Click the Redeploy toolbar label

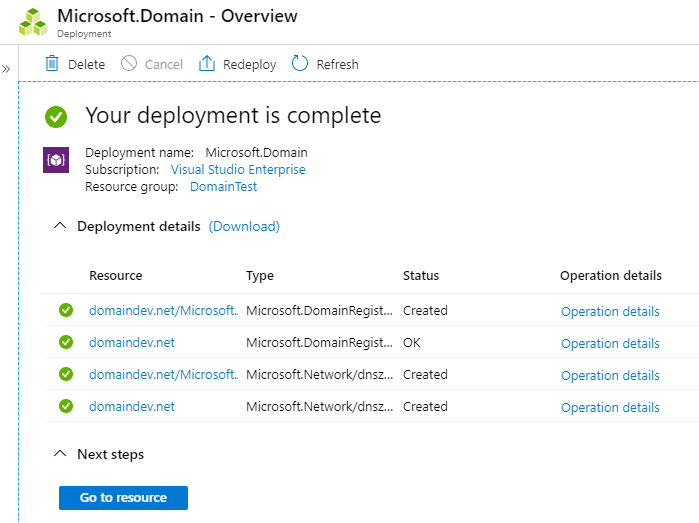(249, 64)
